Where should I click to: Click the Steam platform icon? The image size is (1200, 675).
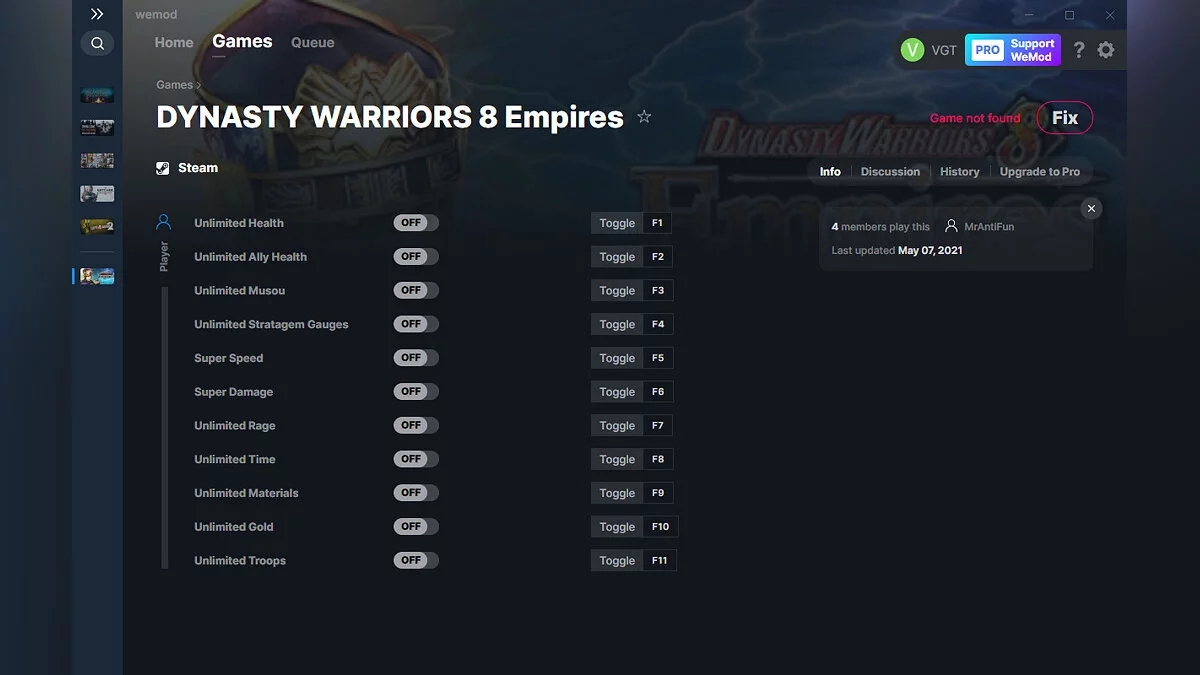(x=162, y=167)
